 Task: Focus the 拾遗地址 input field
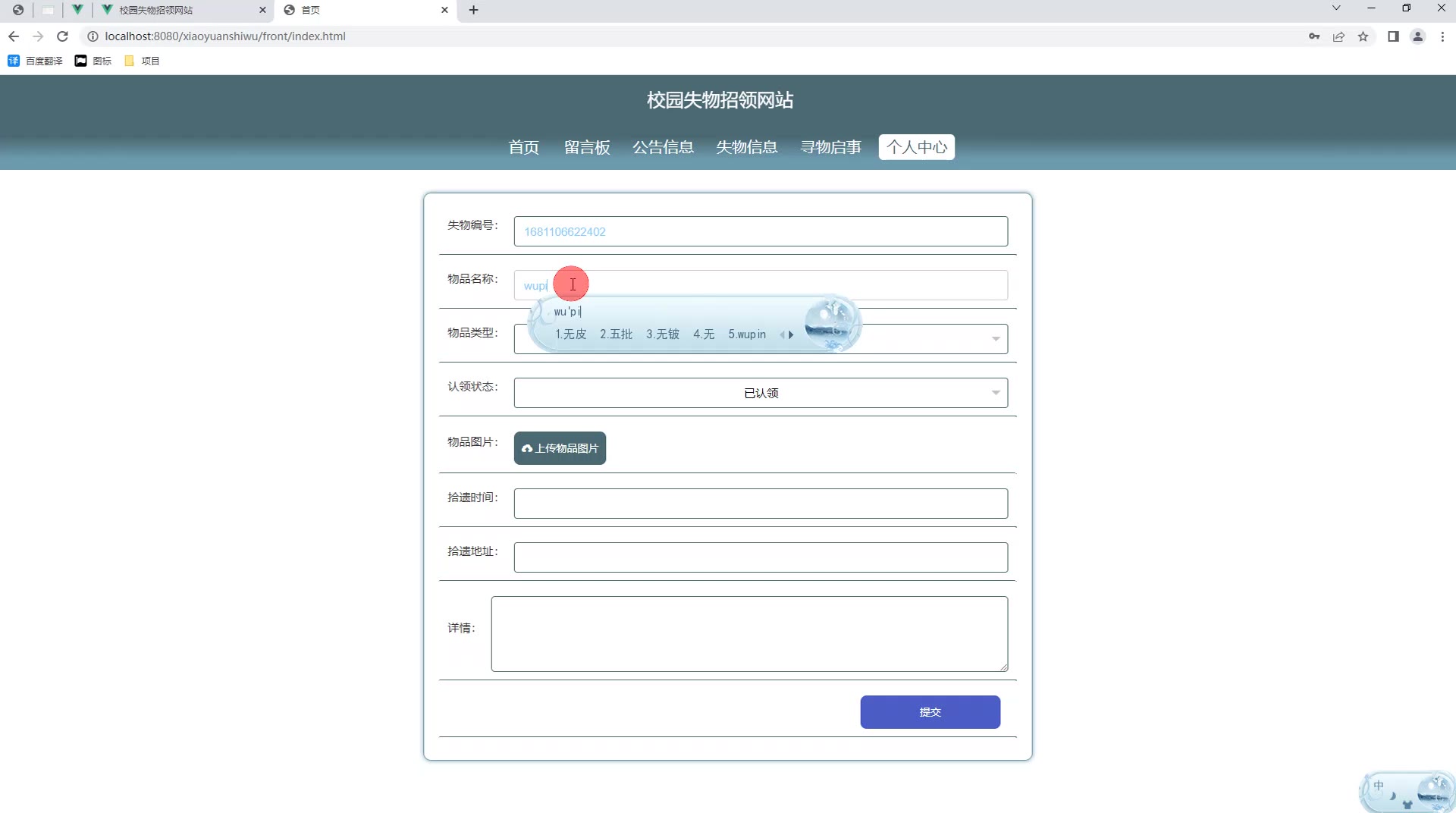(x=761, y=557)
